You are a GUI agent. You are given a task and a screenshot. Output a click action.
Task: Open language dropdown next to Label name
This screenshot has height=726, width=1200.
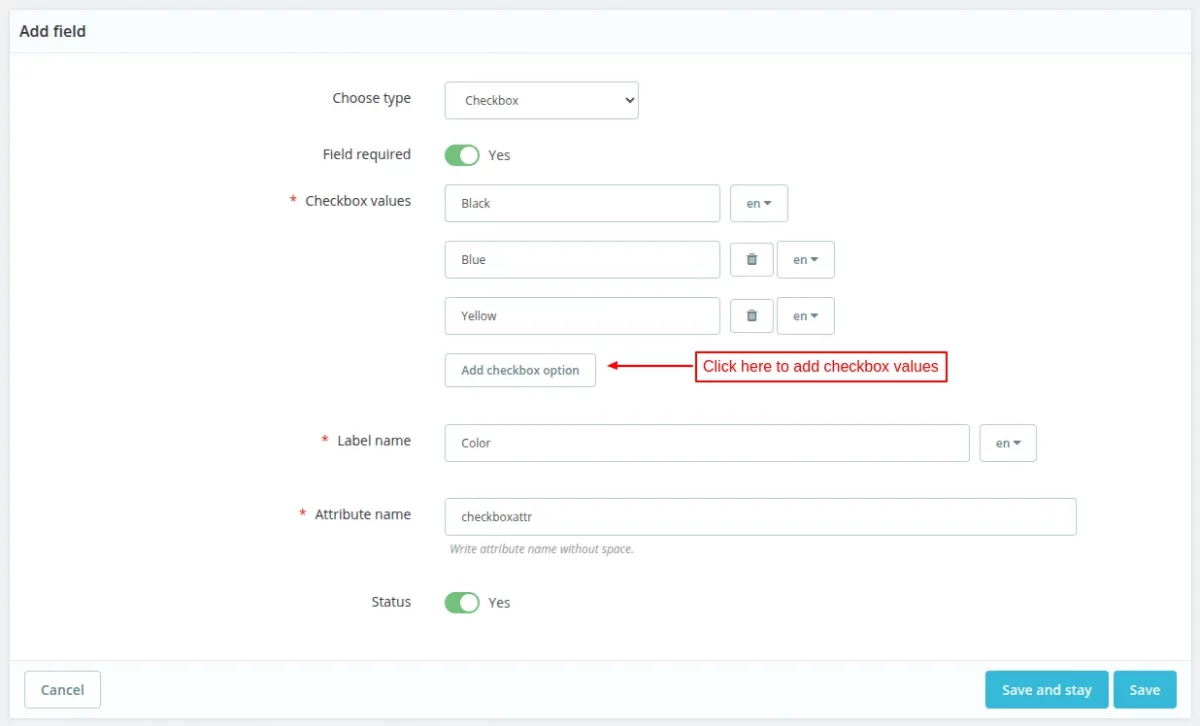(x=1008, y=442)
